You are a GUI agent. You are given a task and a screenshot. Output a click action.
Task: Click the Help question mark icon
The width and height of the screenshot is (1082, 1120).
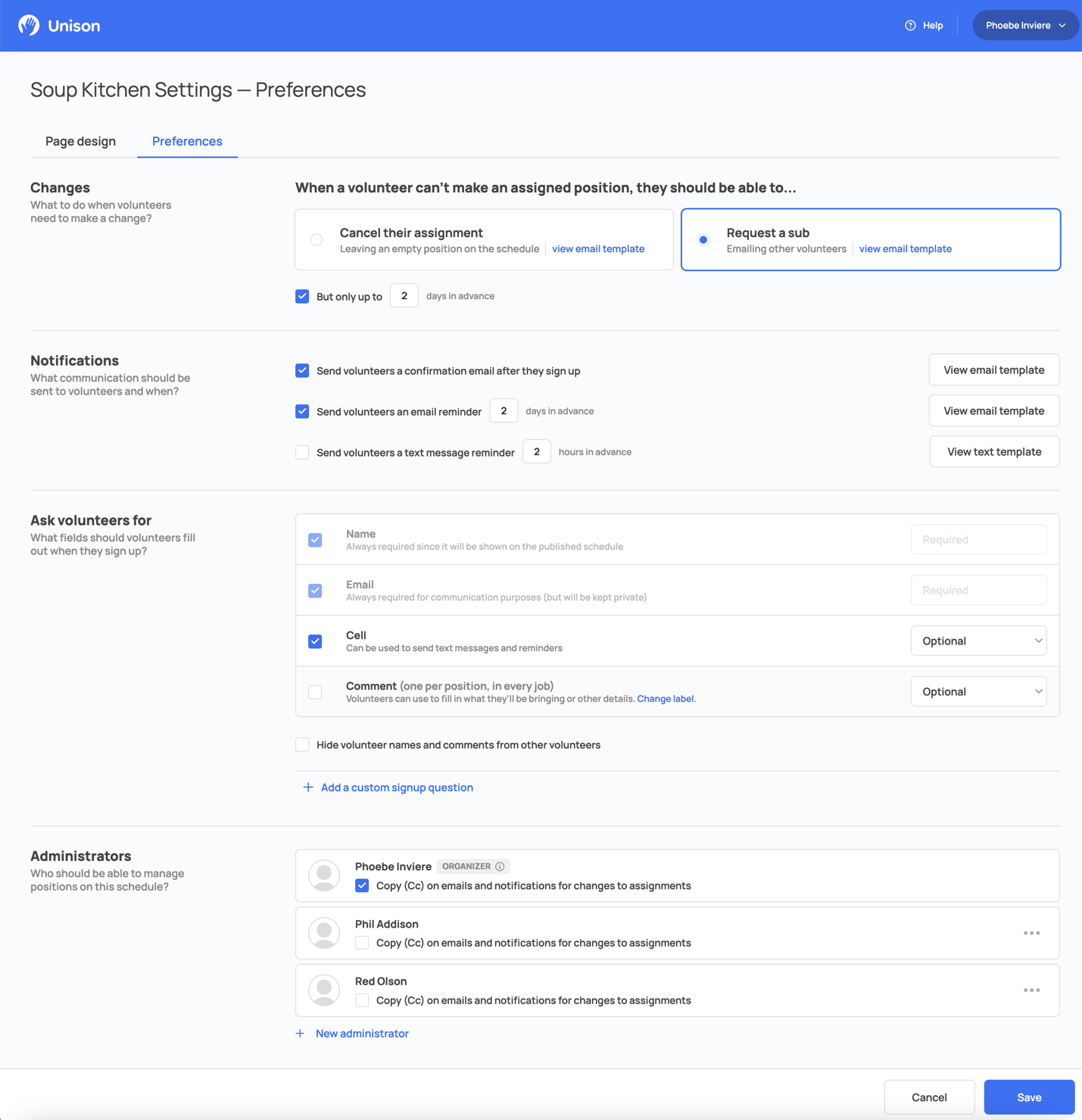point(910,25)
